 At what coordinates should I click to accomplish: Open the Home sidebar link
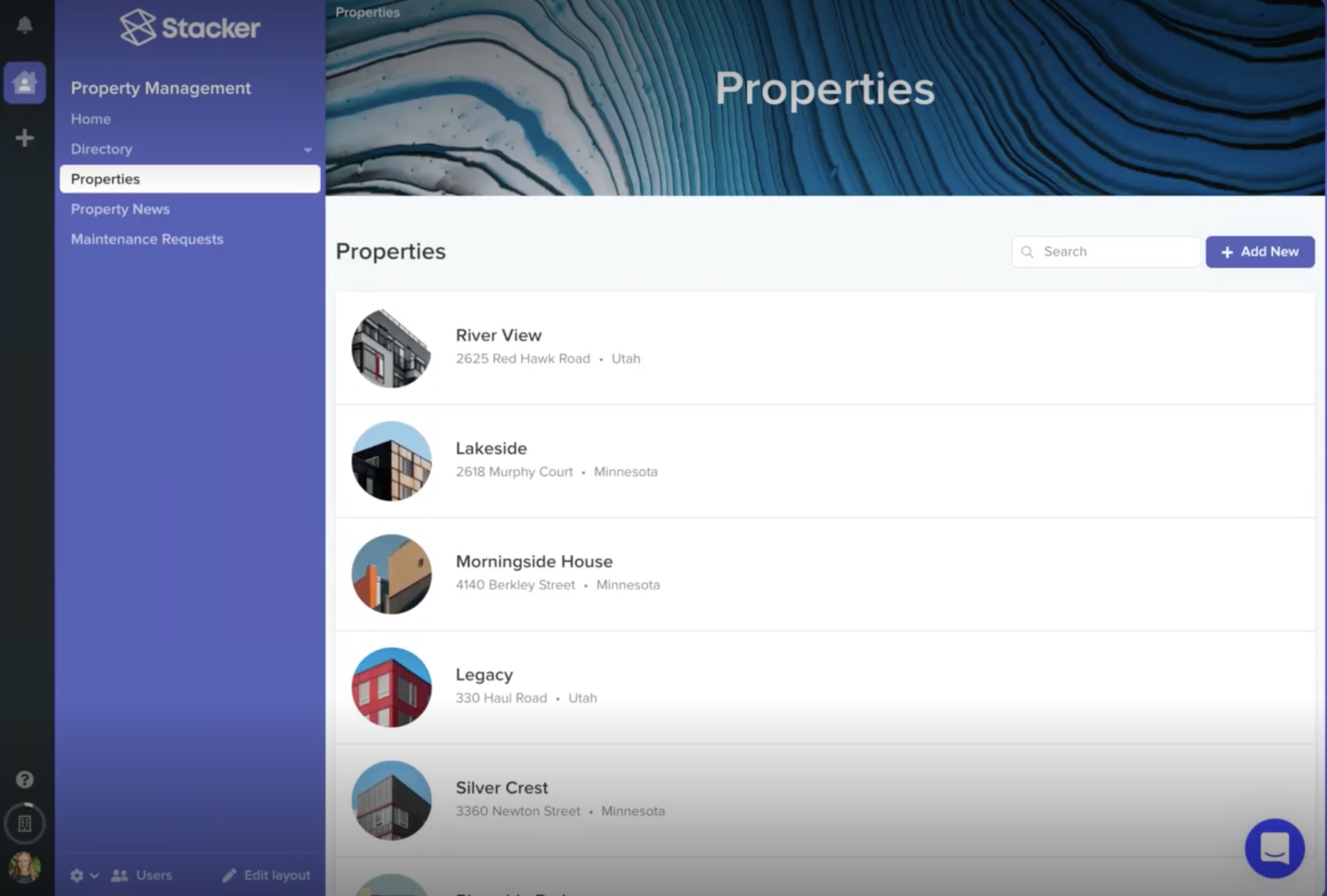91,119
